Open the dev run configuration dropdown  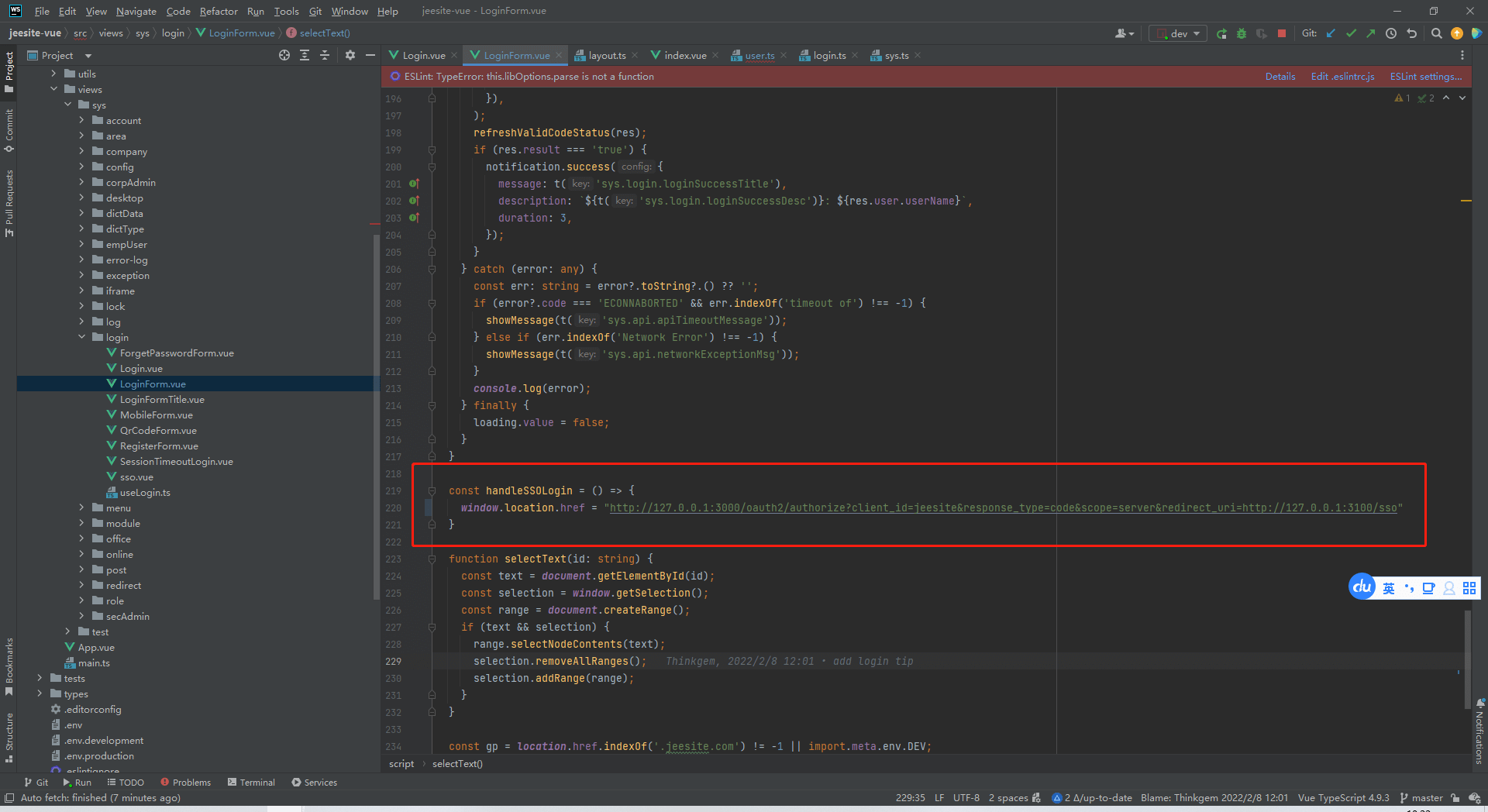[x=1178, y=33]
